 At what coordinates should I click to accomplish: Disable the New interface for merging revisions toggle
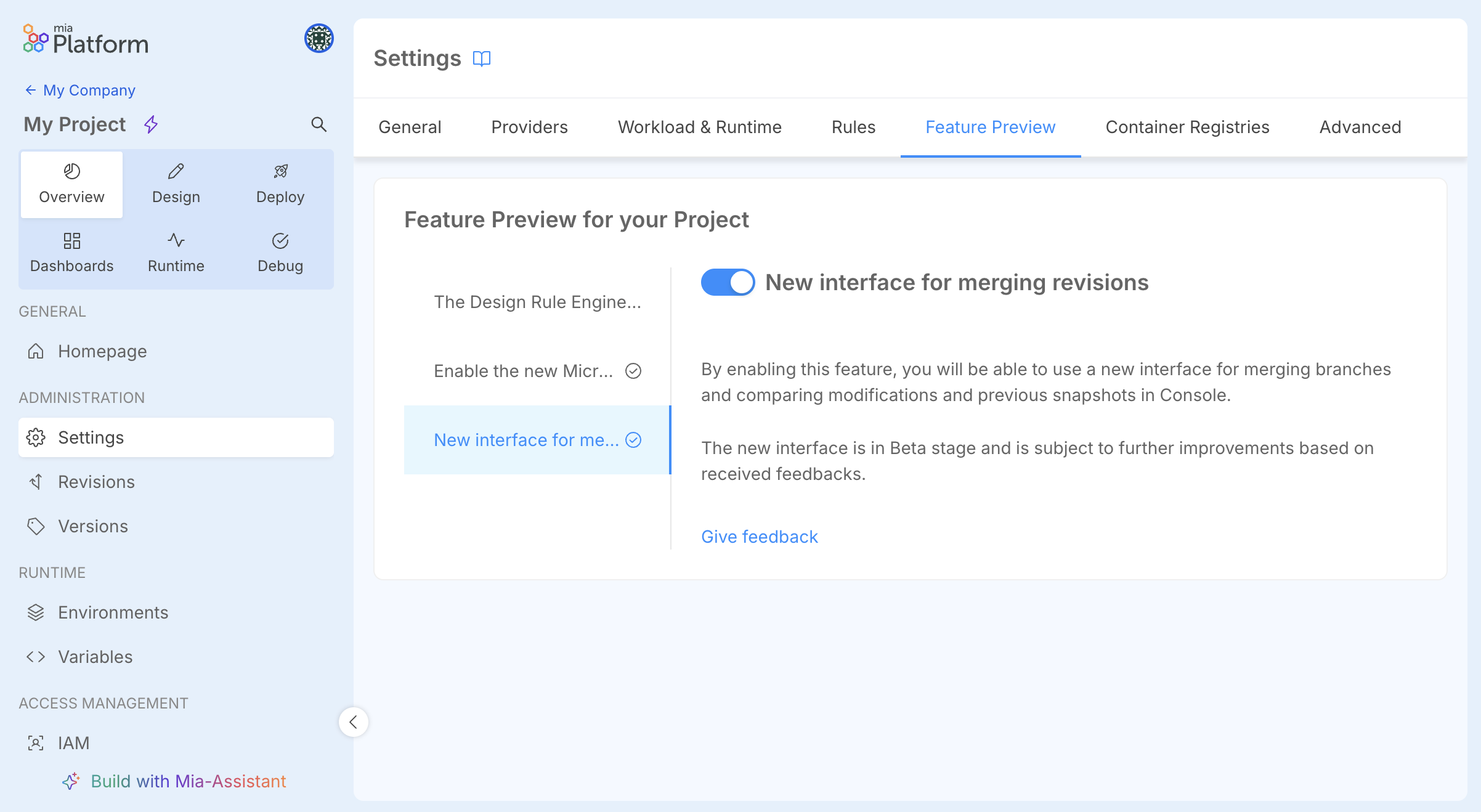[x=728, y=282]
